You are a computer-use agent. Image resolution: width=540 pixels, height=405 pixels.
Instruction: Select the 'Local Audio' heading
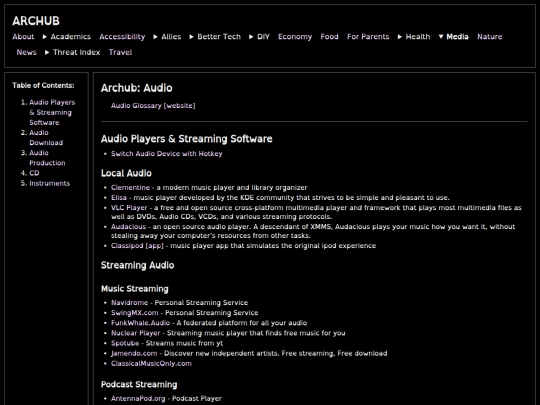tap(126, 173)
